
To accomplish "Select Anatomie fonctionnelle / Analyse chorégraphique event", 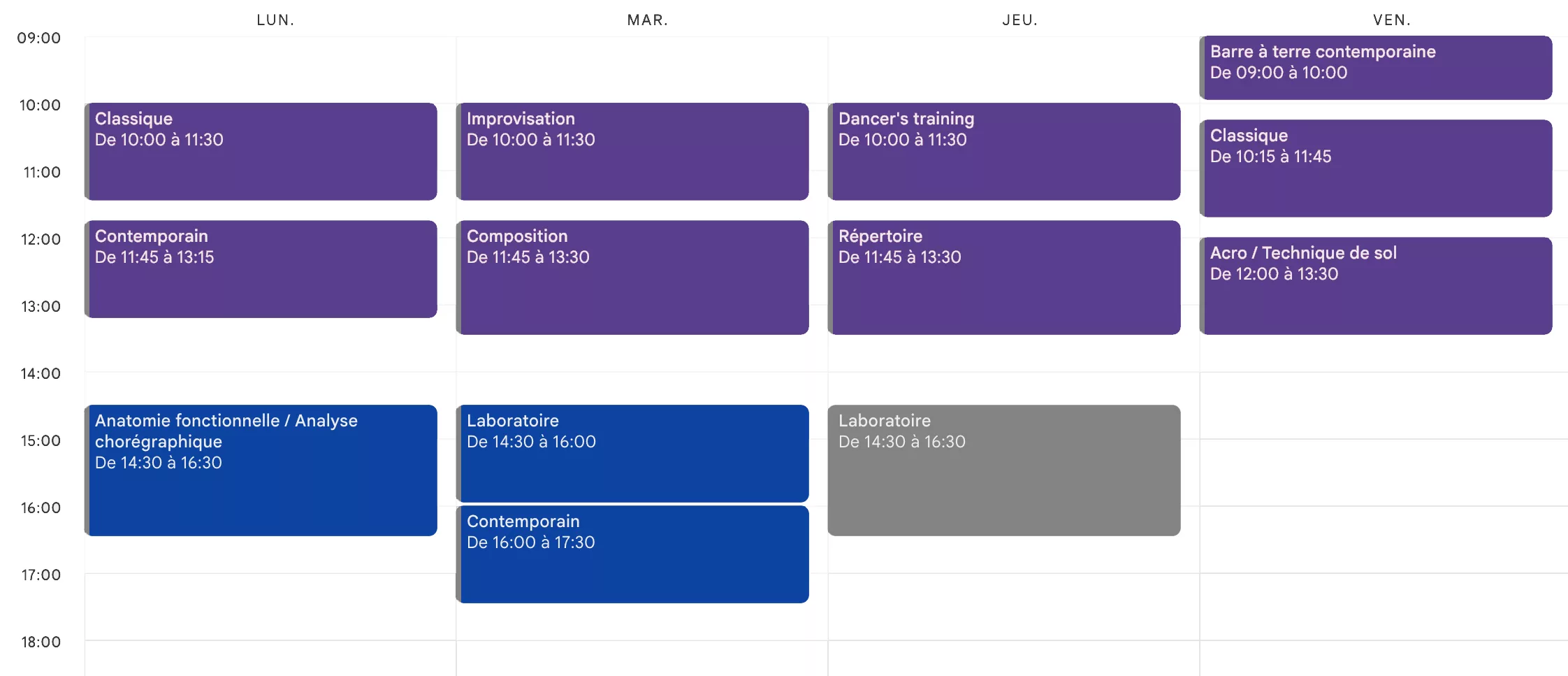I will (261, 470).
